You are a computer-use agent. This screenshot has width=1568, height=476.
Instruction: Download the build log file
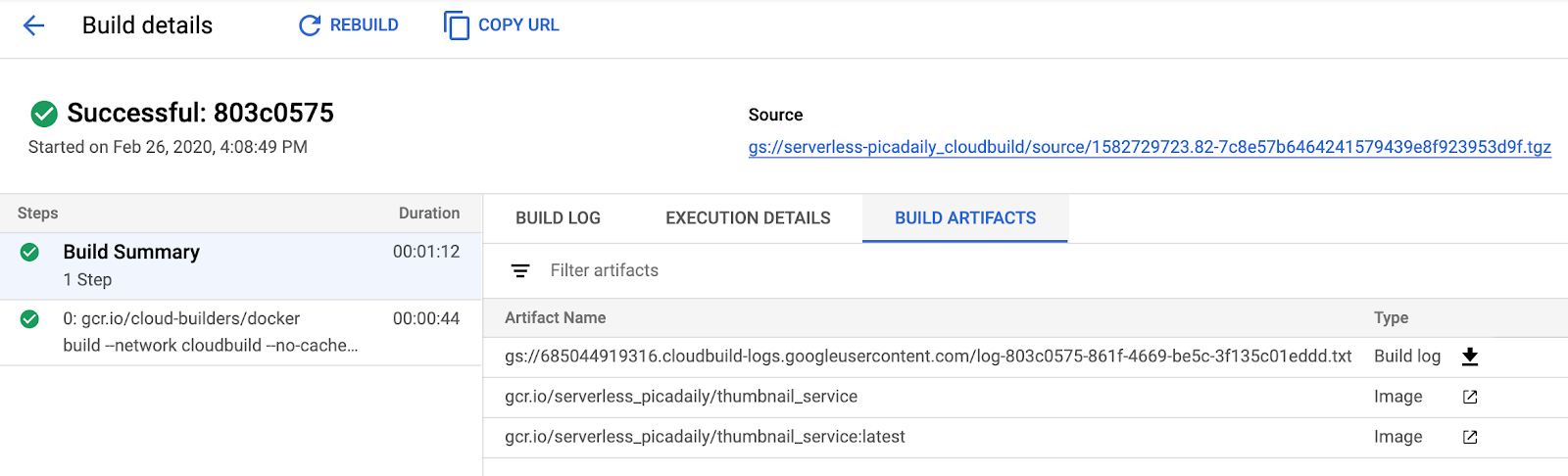pyautogui.click(x=1470, y=357)
